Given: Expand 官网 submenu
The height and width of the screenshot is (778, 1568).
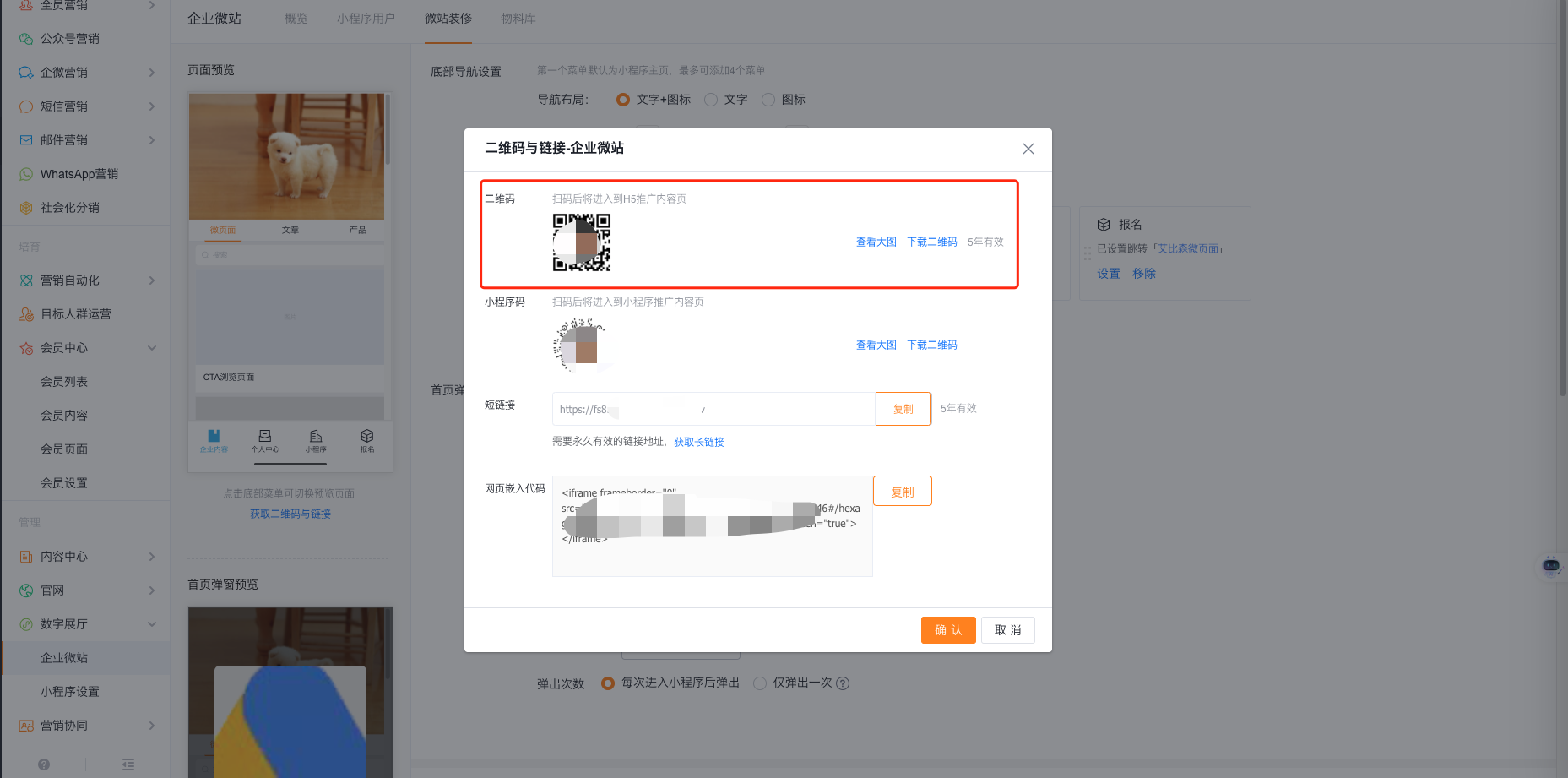Looking at the screenshot, I should (152, 590).
